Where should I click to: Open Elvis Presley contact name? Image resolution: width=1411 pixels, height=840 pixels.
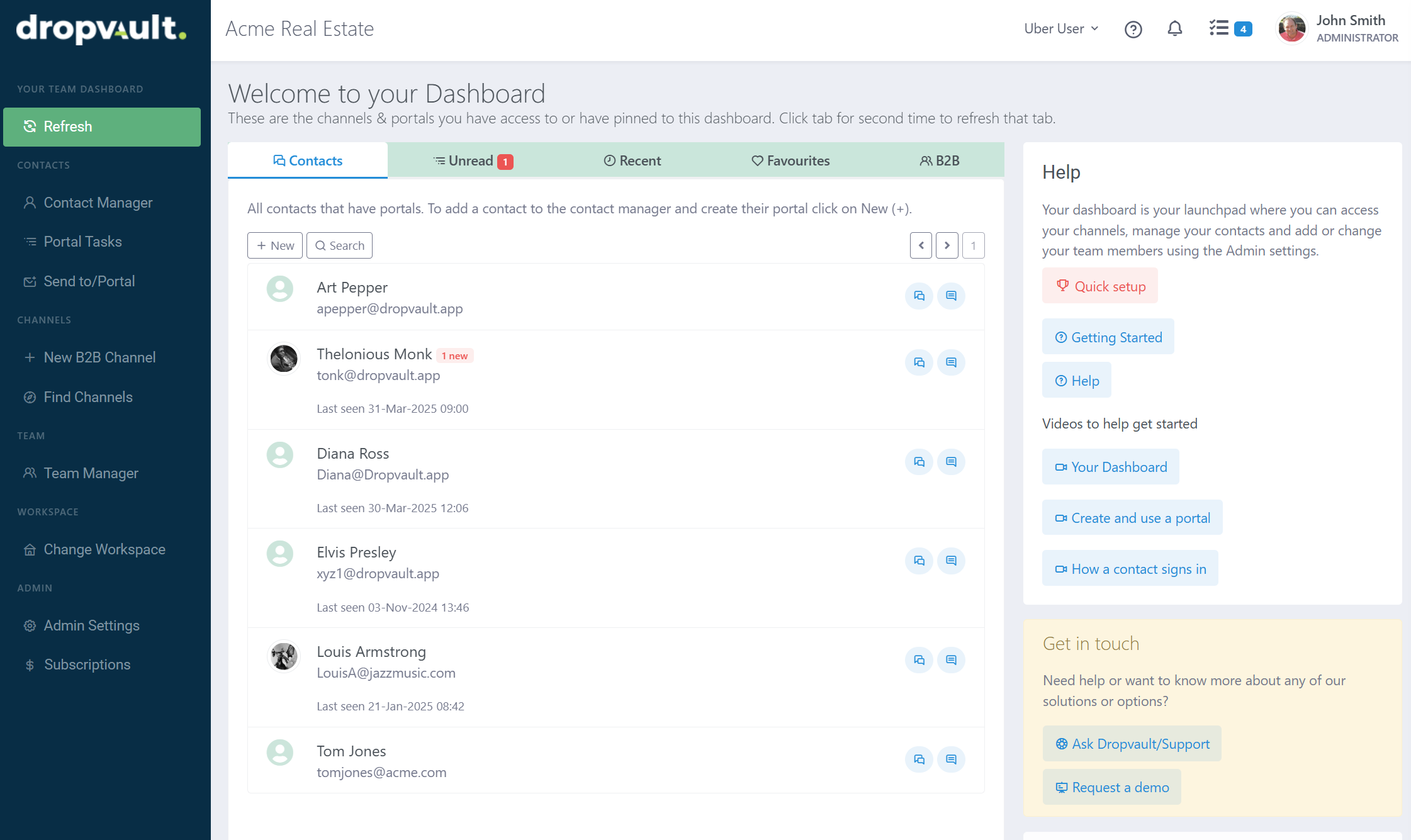[x=356, y=552]
